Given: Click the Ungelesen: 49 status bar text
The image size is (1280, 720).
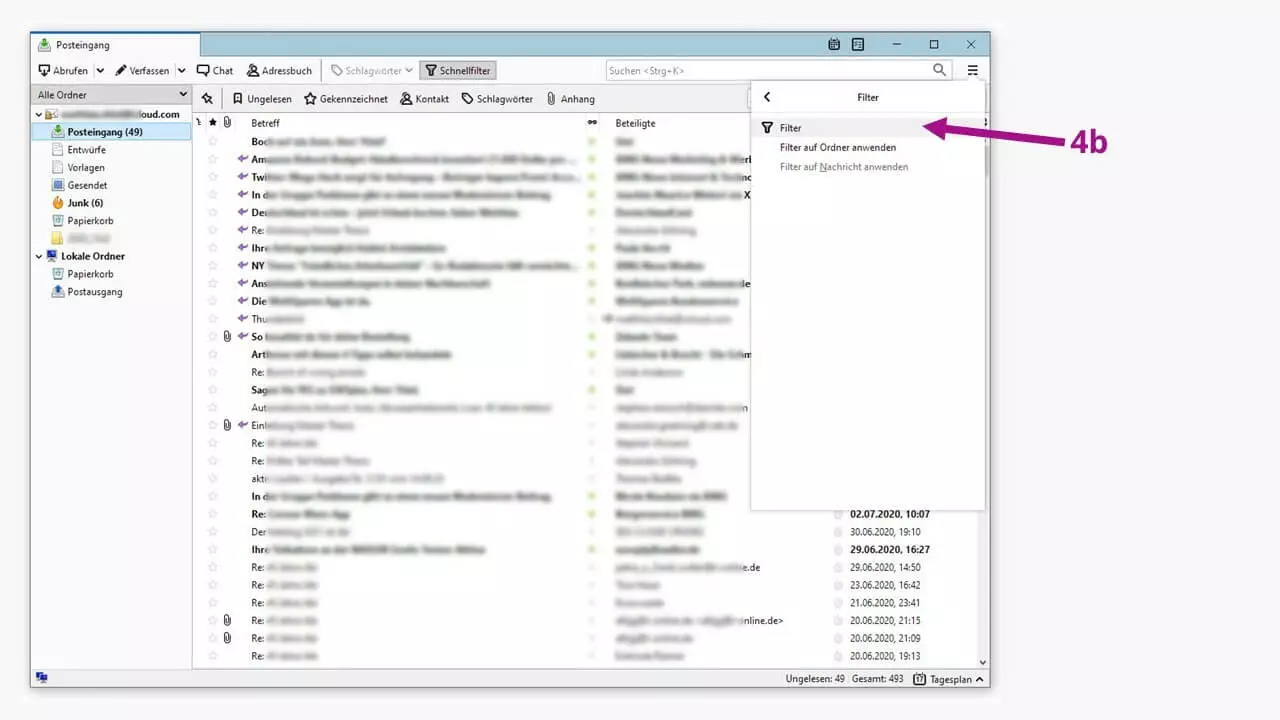Looking at the screenshot, I should pyautogui.click(x=815, y=679).
